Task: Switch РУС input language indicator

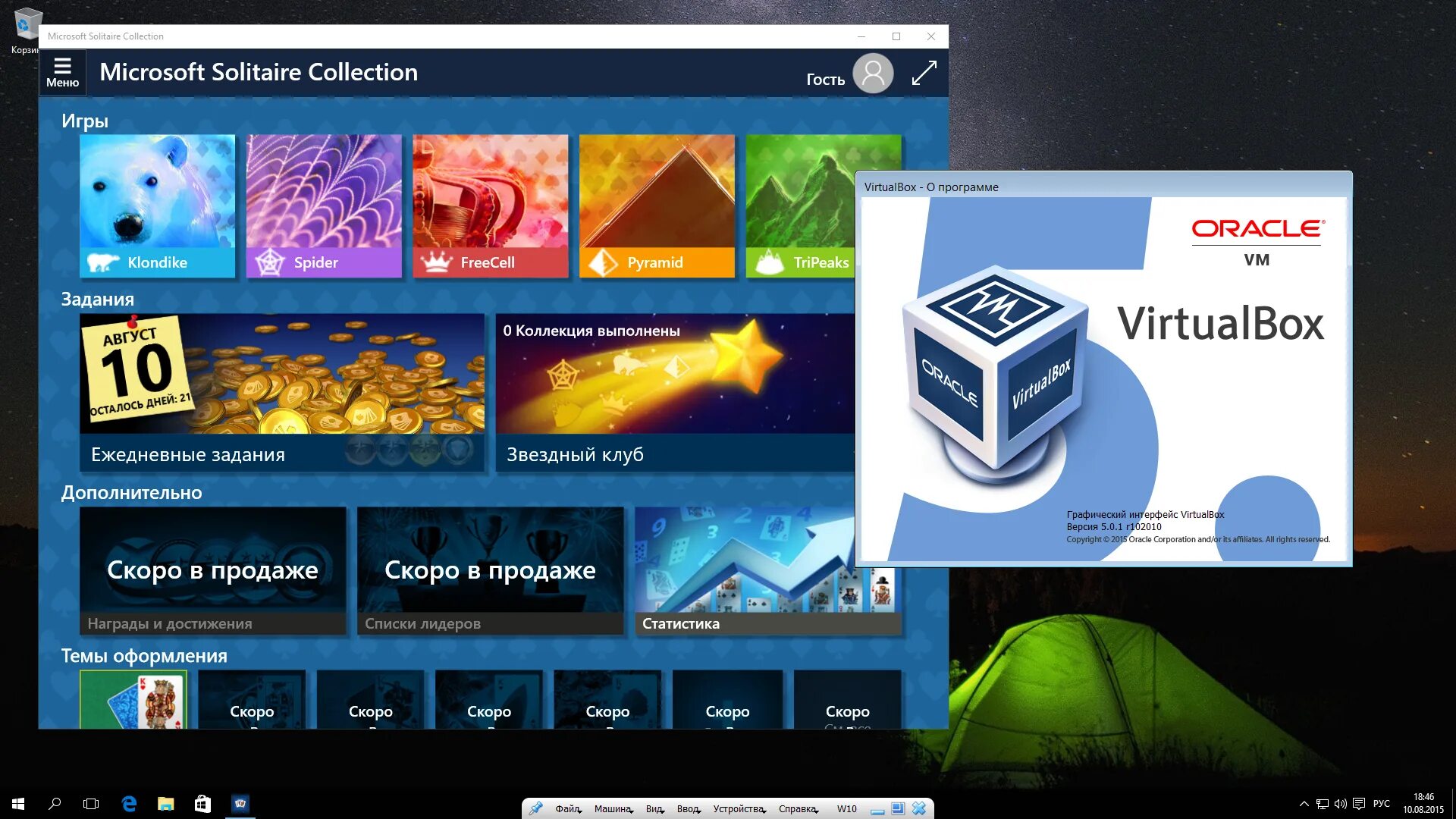Action: pyautogui.click(x=1381, y=804)
